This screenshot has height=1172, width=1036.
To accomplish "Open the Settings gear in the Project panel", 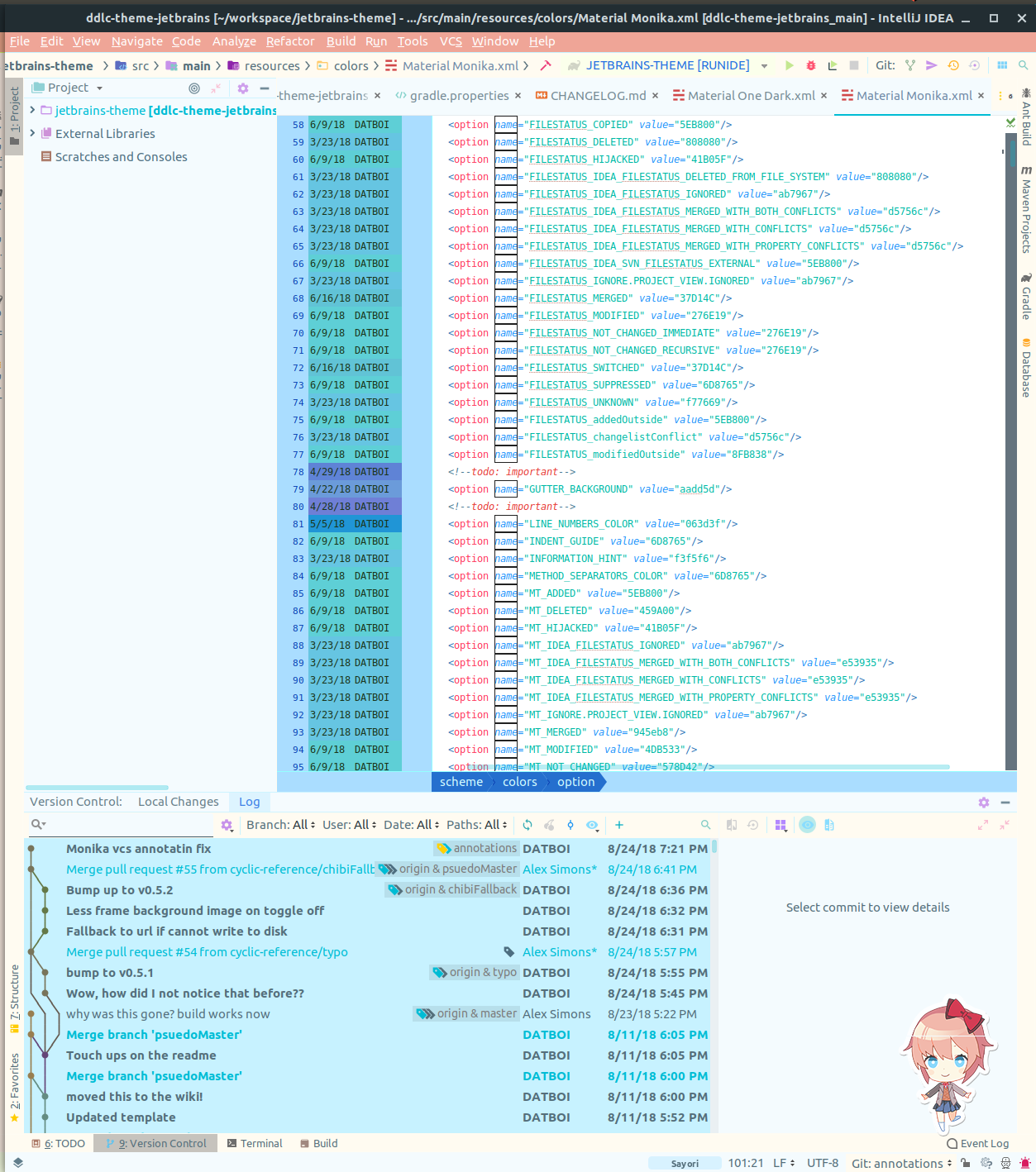I will tap(242, 87).
